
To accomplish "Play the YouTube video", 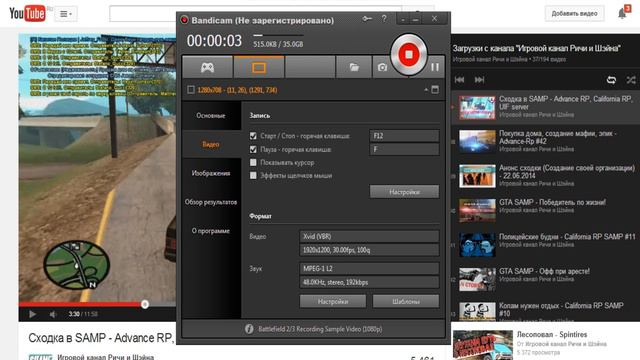I will (32, 314).
